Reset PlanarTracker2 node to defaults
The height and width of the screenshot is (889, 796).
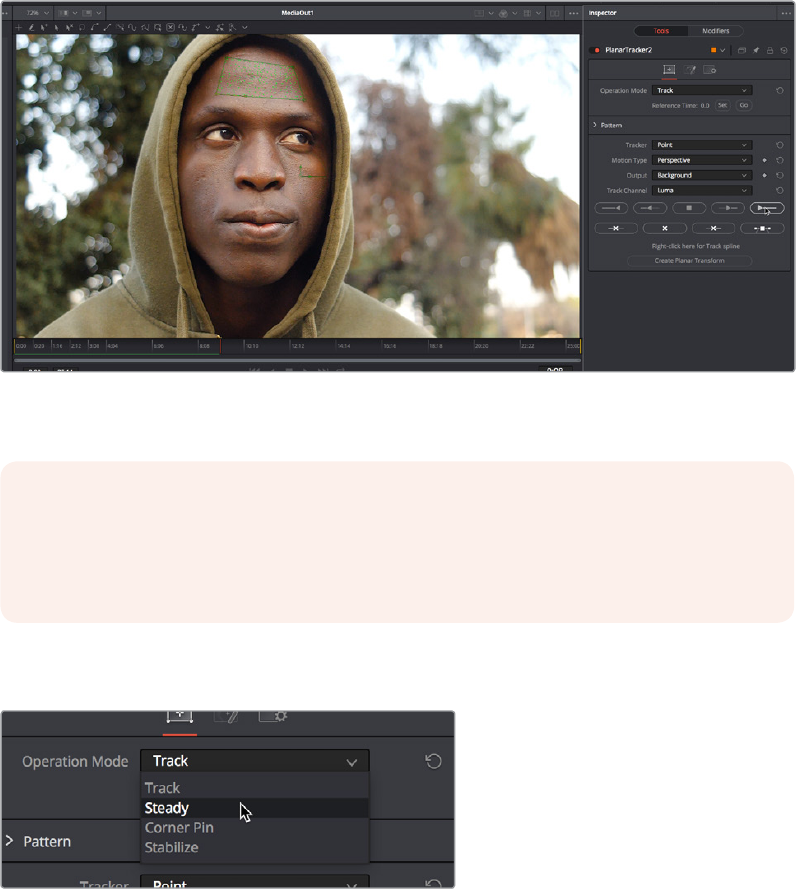pos(784,50)
